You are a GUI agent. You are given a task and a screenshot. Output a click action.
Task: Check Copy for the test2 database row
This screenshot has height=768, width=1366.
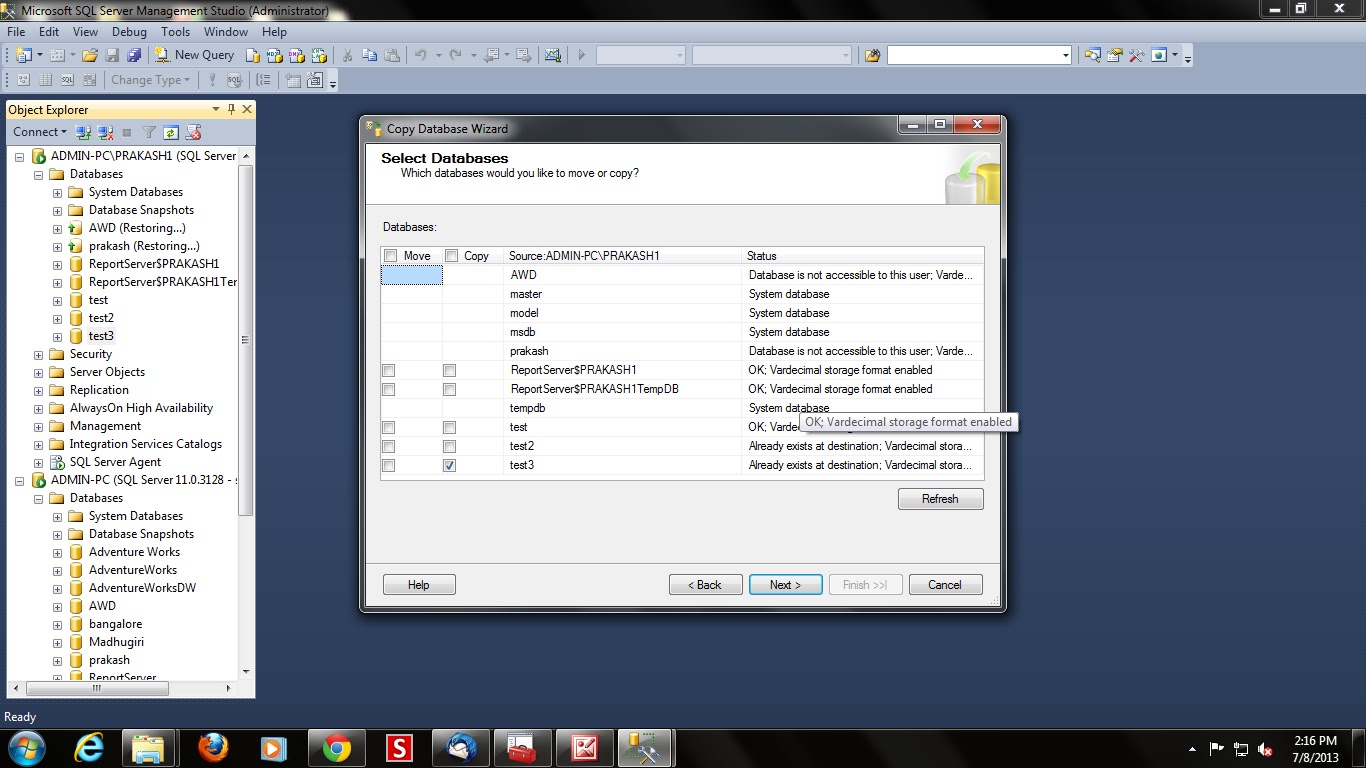tap(449, 447)
